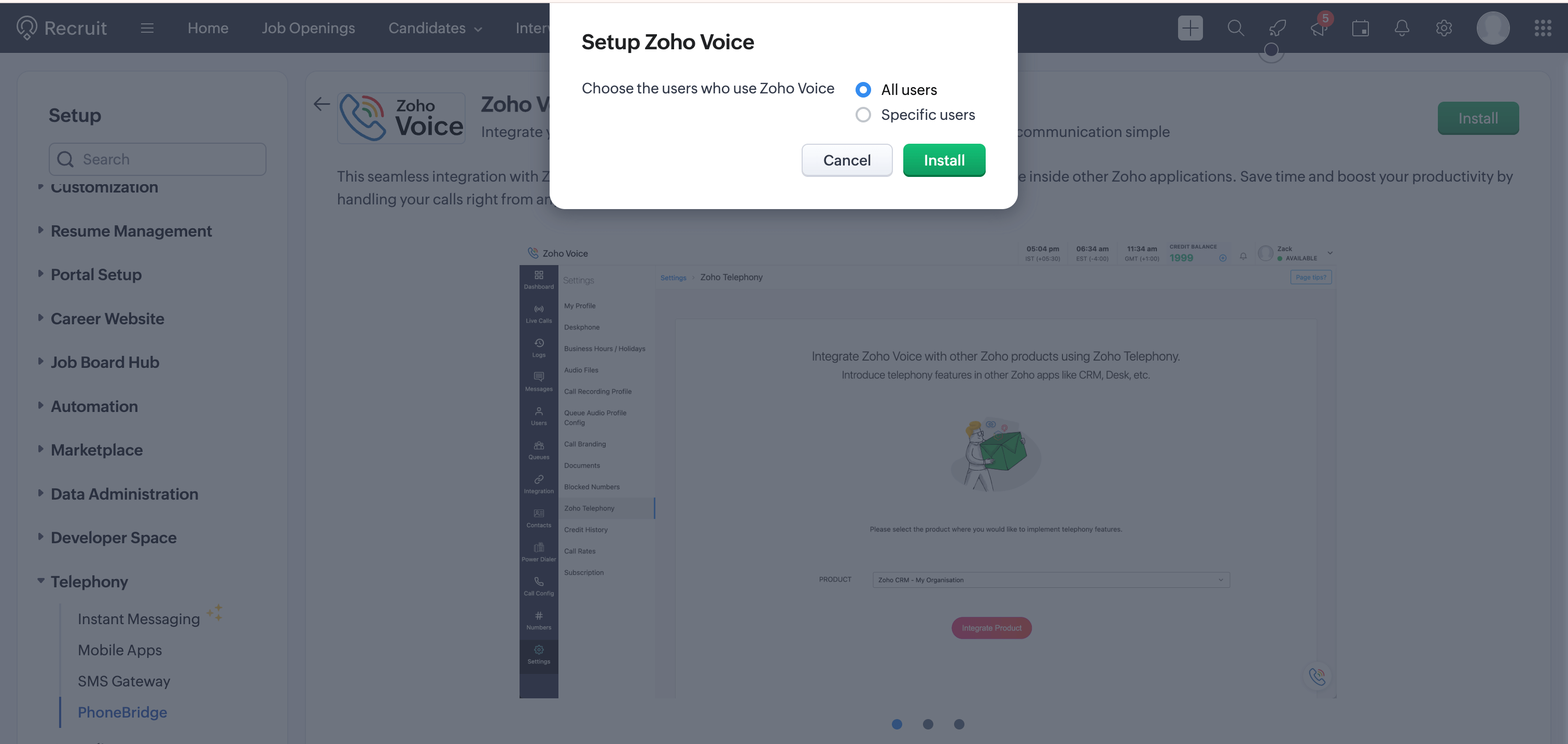
Task: Open announcements megaphone icon with badge
Action: click(1319, 28)
